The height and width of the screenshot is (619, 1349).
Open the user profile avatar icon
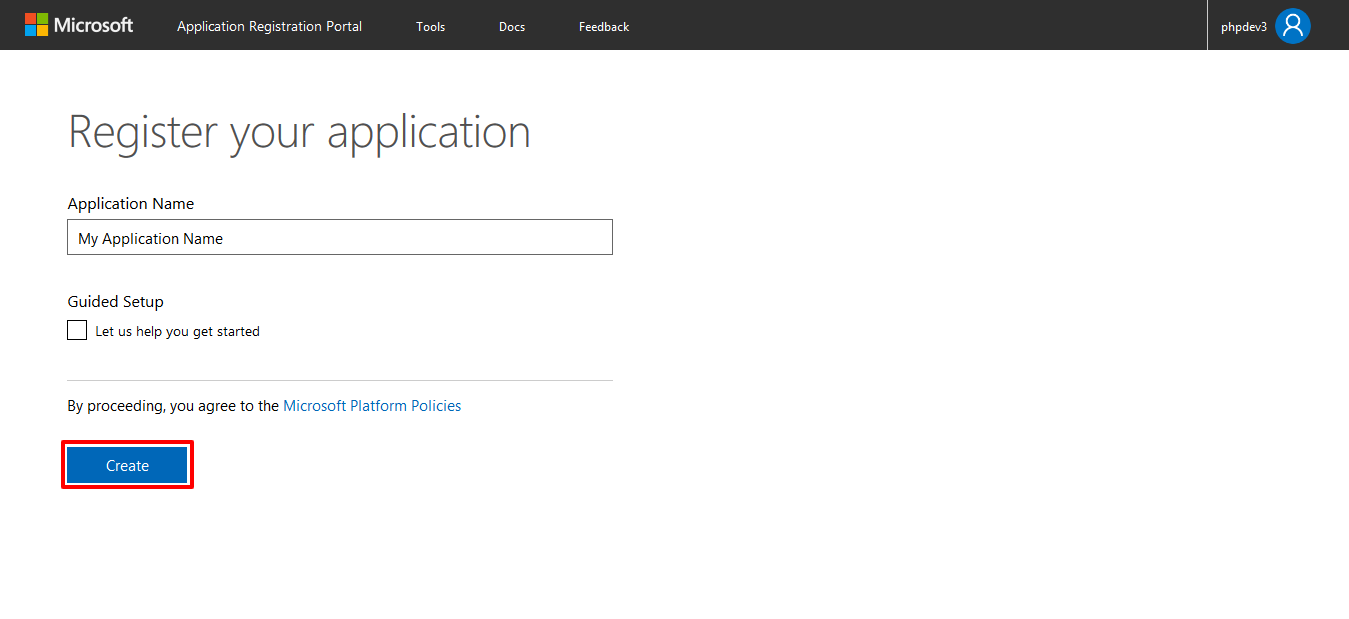click(x=1292, y=26)
